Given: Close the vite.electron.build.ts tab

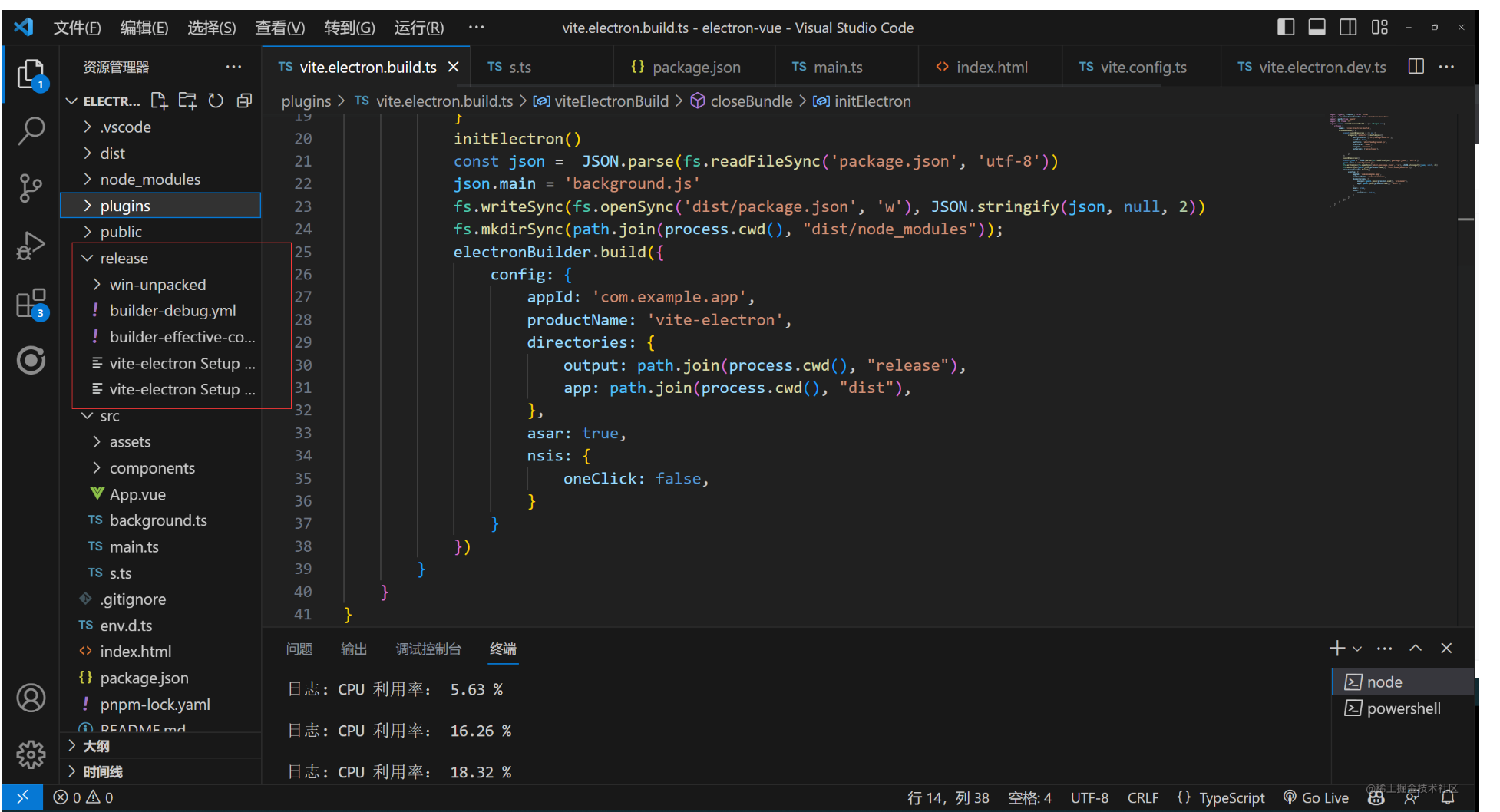Looking at the screenshot, I should click(454, 68).
